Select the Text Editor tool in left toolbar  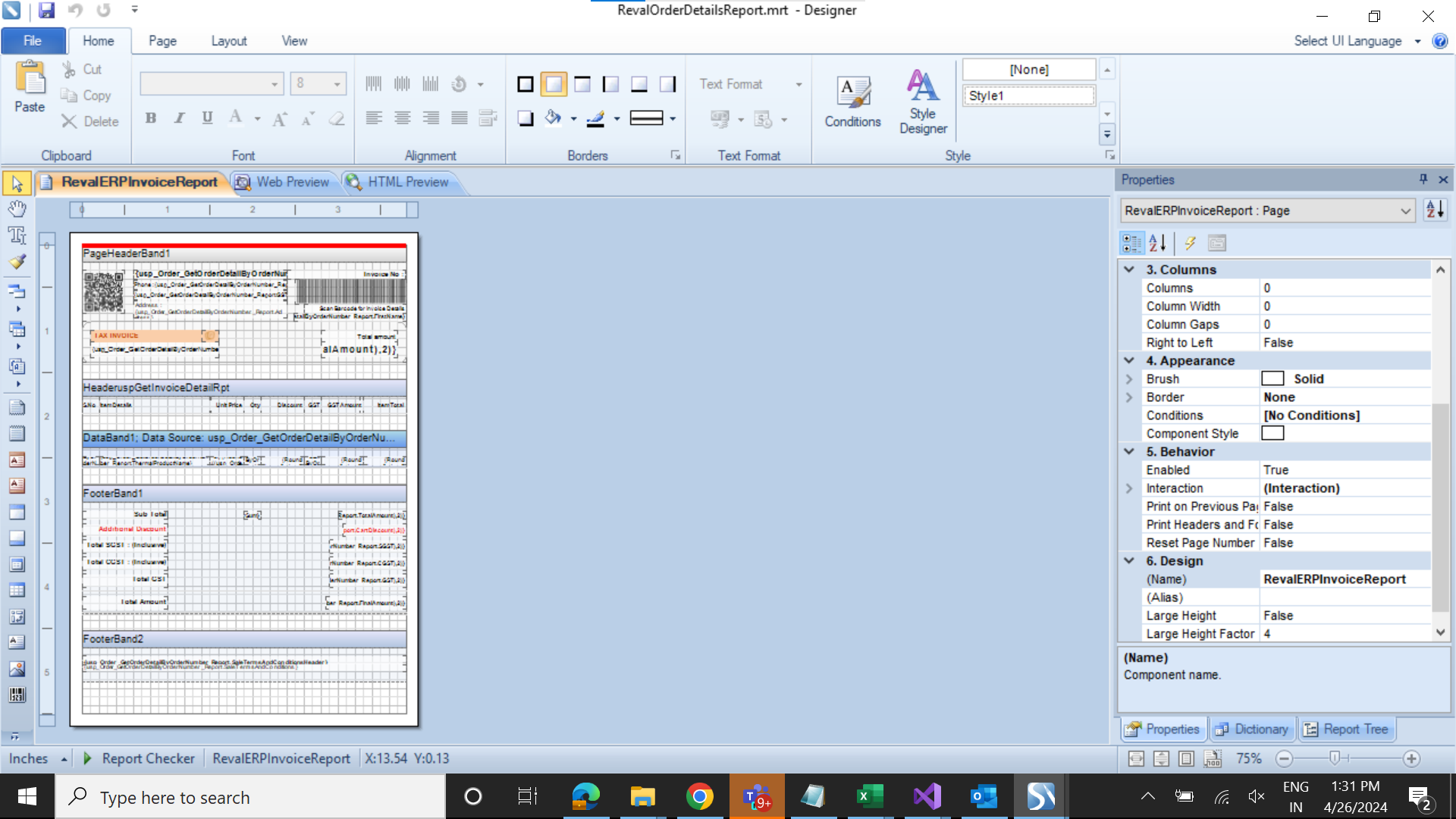[17, 235]
